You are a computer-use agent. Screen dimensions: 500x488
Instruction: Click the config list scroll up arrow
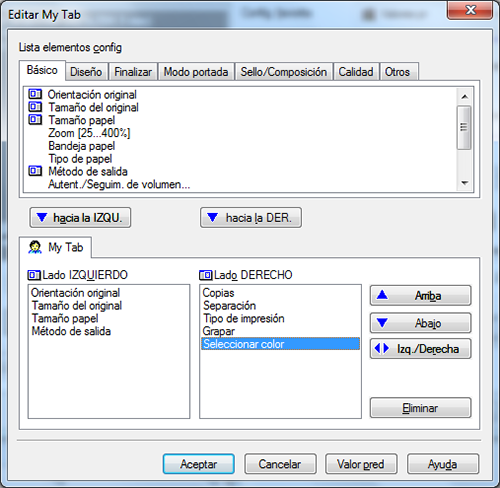[x=464, y=97]
